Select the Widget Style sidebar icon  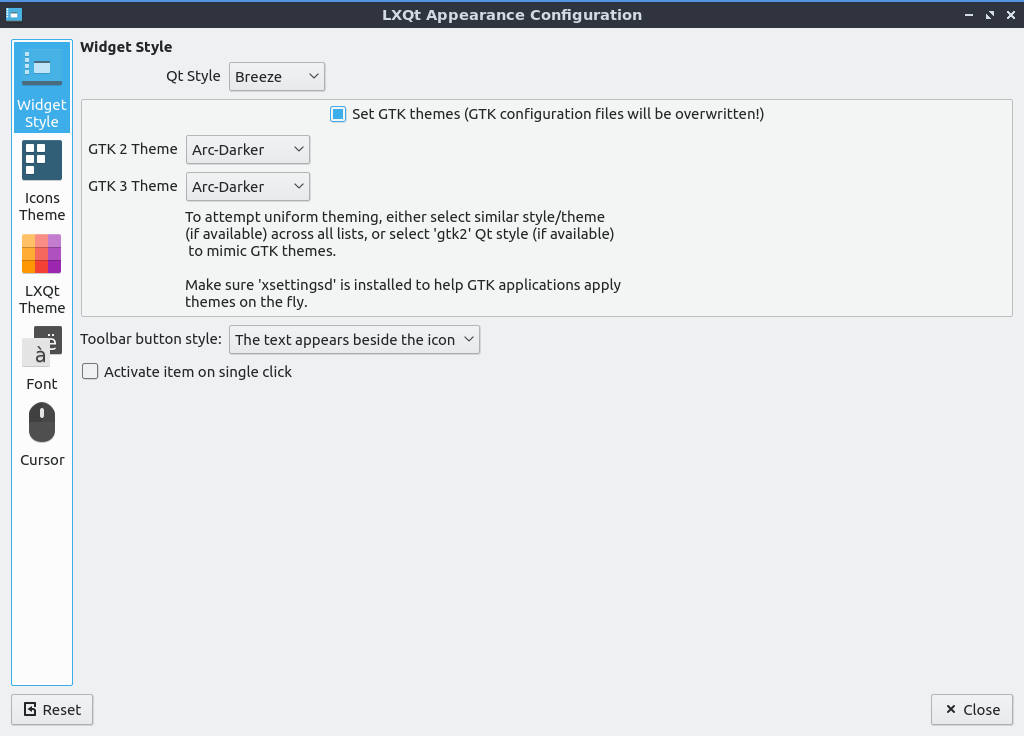42,88
